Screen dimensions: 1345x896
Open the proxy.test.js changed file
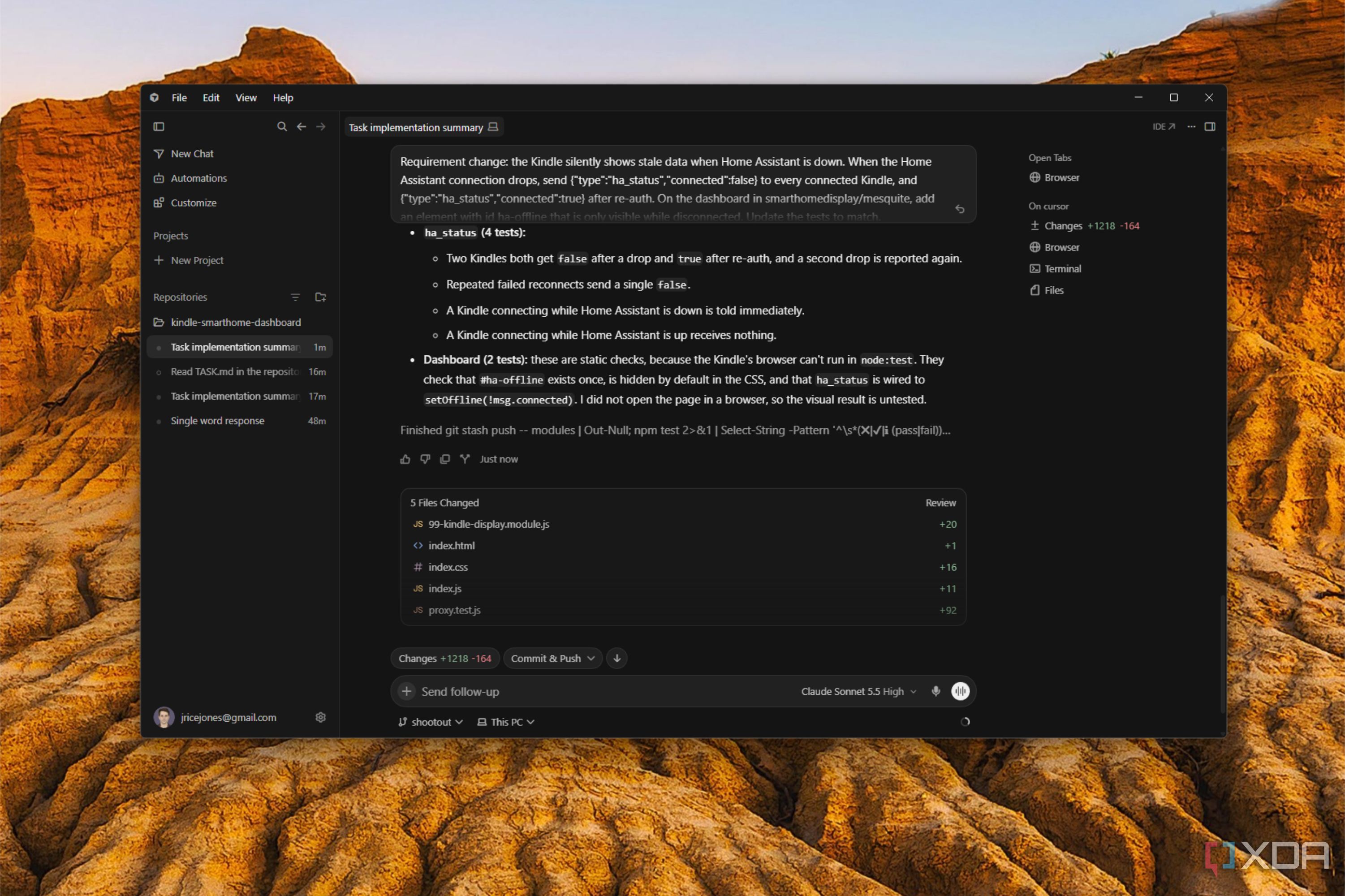pos(684,610)
